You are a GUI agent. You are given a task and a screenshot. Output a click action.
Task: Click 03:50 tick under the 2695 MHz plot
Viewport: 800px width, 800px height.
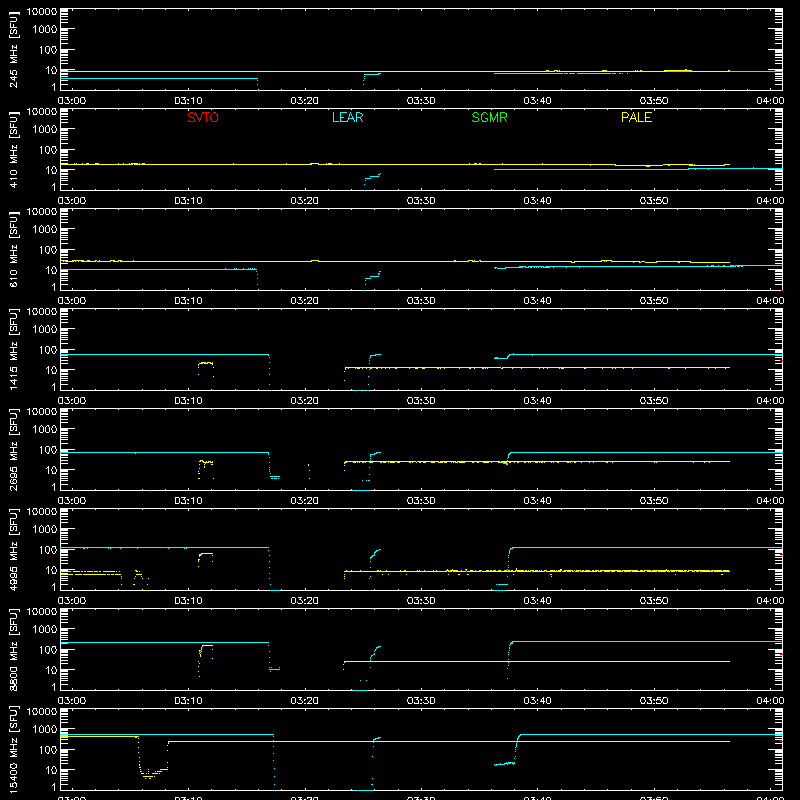(x=654, y=501)
